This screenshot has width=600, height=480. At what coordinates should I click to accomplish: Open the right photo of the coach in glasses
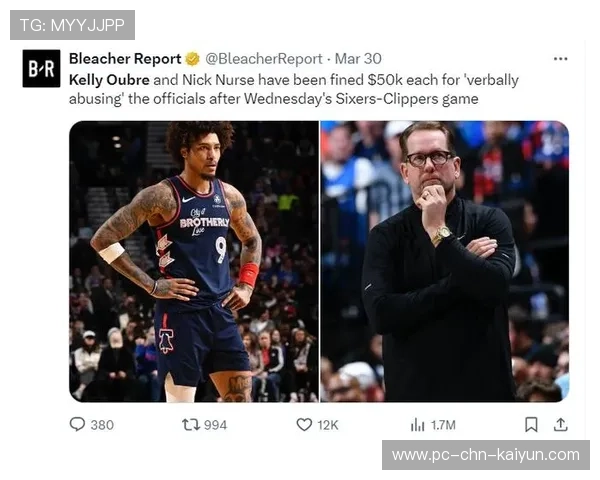pyautogui.click(x=445, y=261)
